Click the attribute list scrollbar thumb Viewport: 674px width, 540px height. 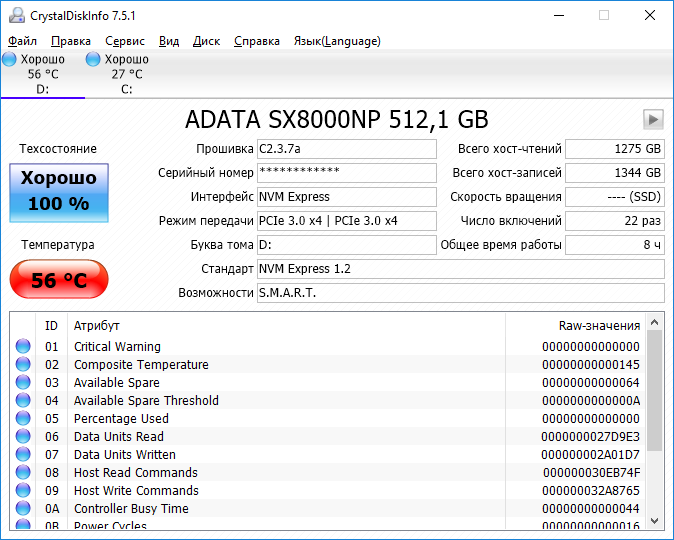click(x=655, y=390)
